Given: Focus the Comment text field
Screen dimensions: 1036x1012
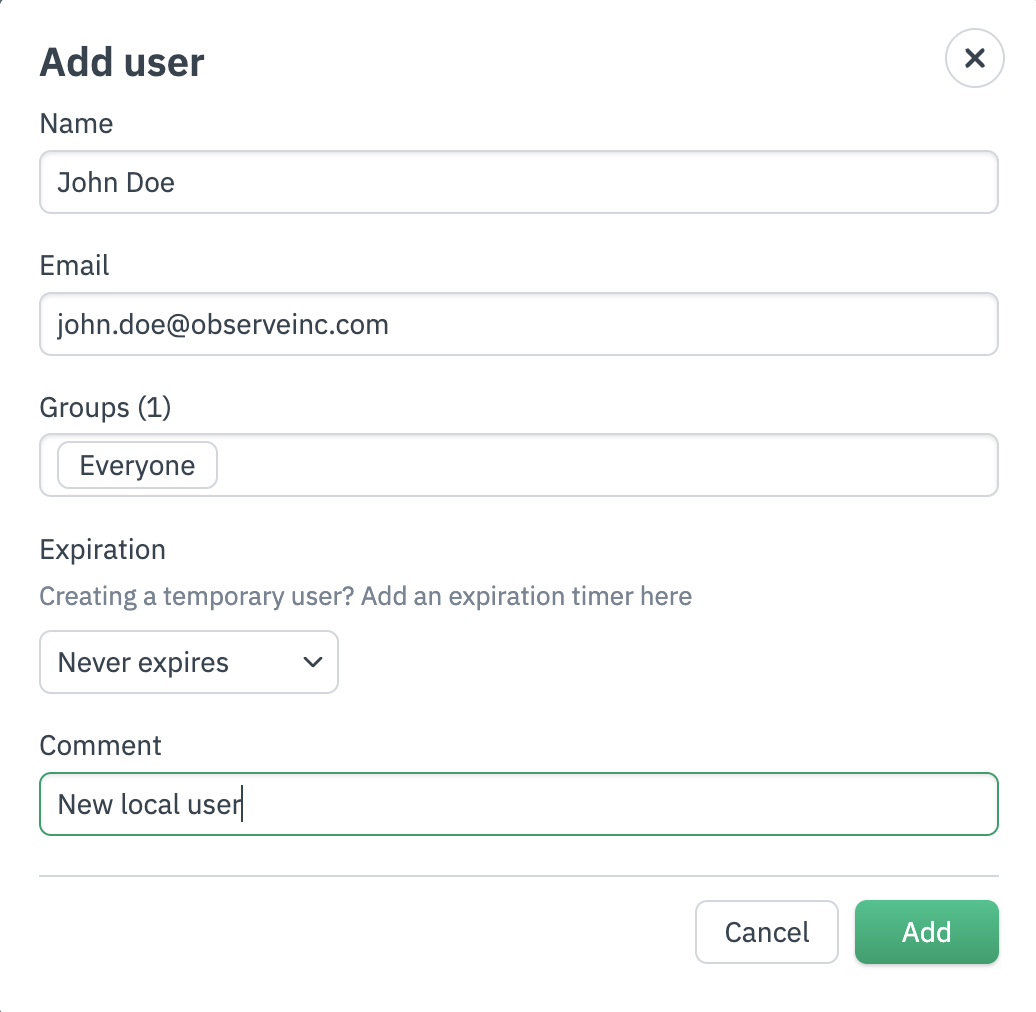Looking at the screenshot, I should 600,804.
